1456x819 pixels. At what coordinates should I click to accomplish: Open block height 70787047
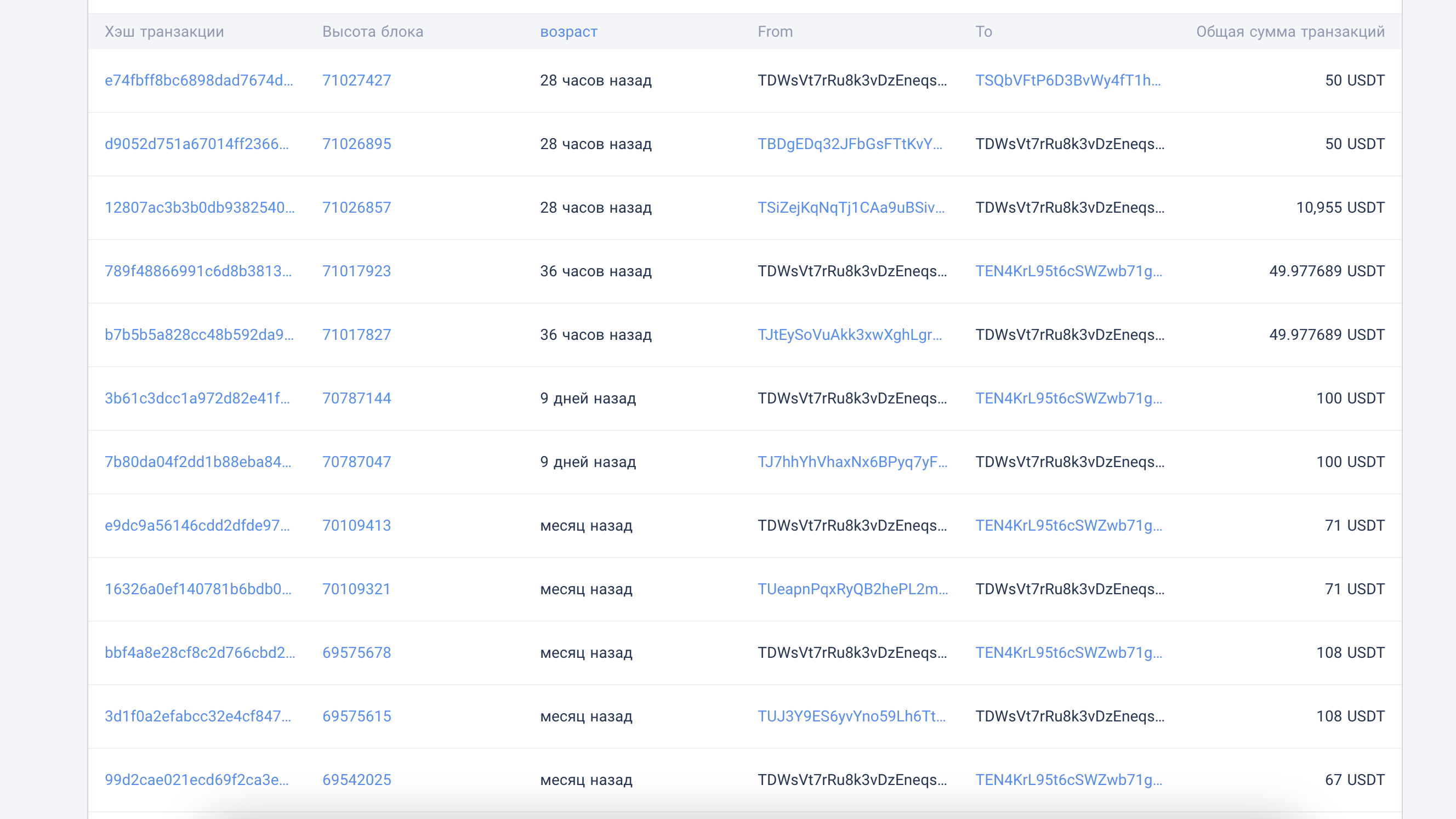[357, 462]
